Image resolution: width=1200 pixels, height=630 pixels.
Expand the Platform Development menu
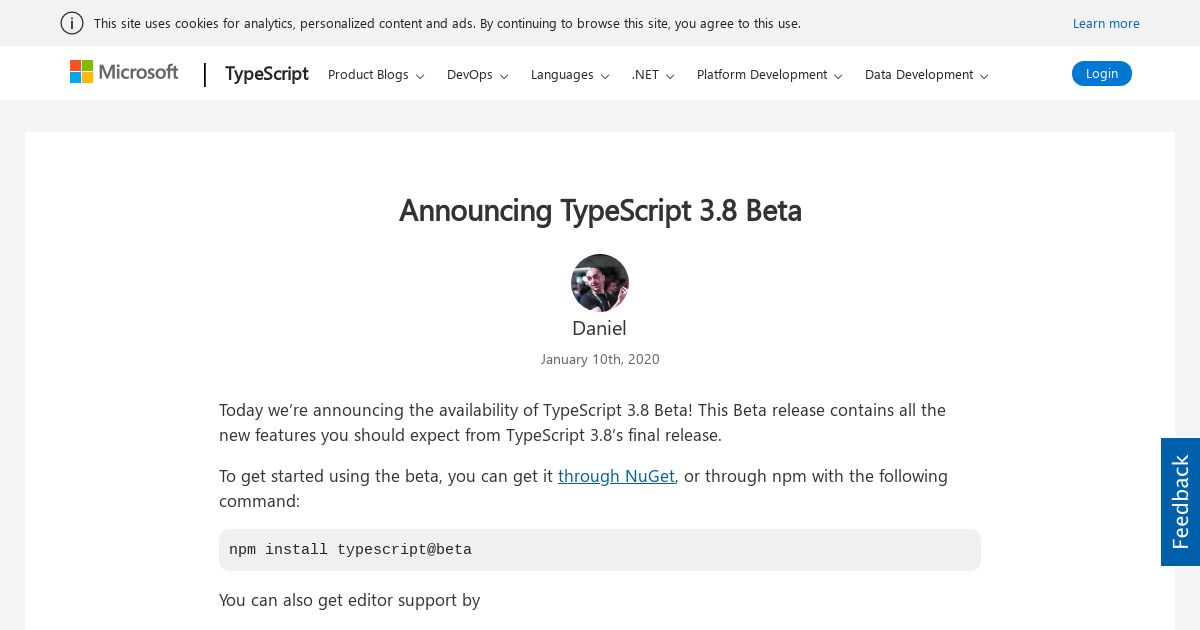pos(770,75)
